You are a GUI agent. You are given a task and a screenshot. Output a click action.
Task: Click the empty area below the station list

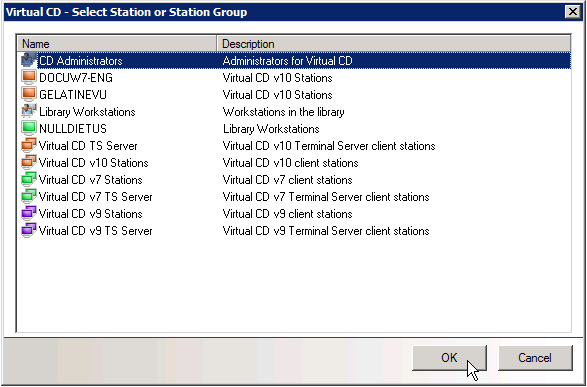point(294,284)
